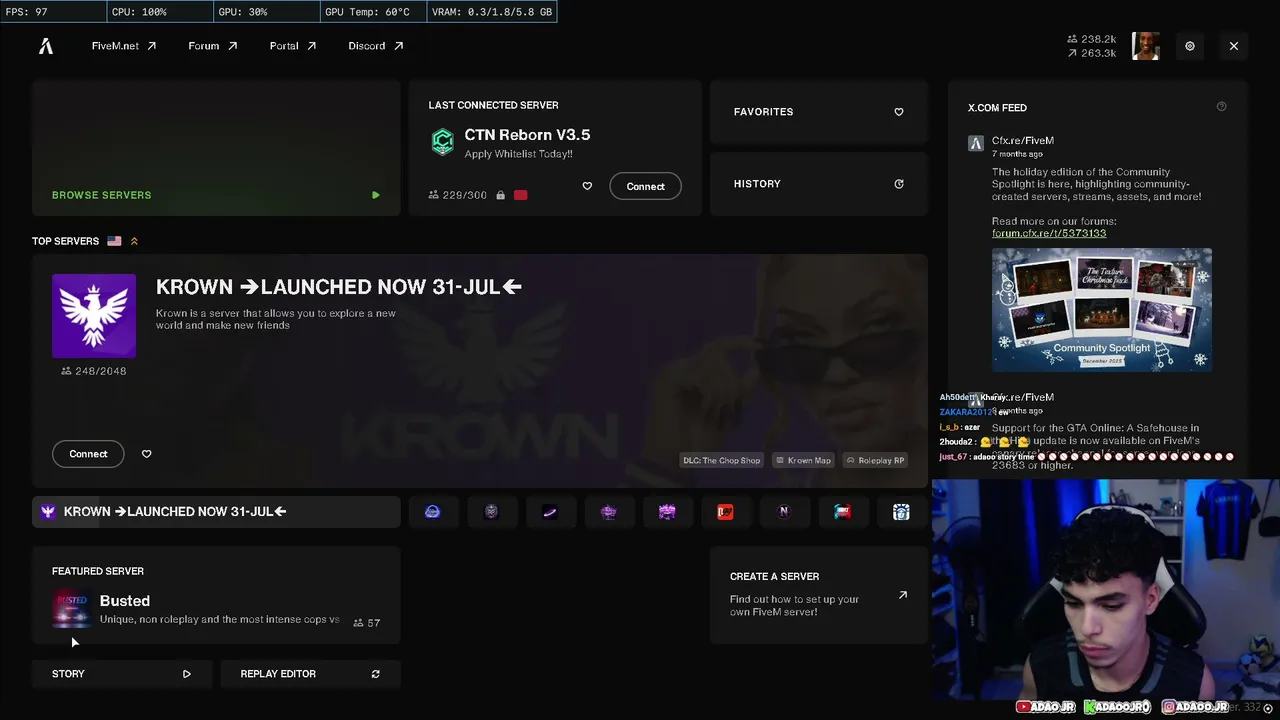Click the Roleplay RP tag

(876, 460)
